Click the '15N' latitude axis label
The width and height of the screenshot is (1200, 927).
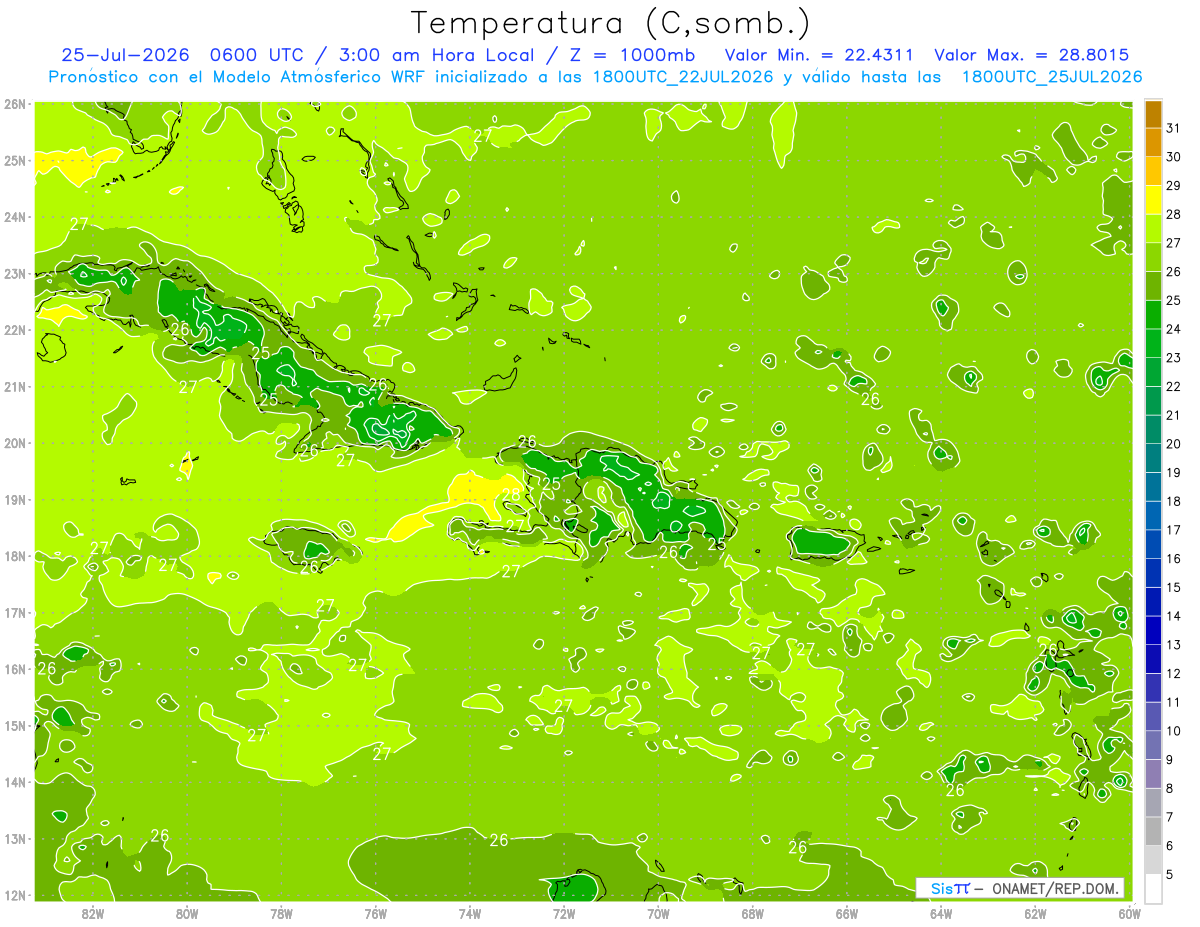[15, 725]
